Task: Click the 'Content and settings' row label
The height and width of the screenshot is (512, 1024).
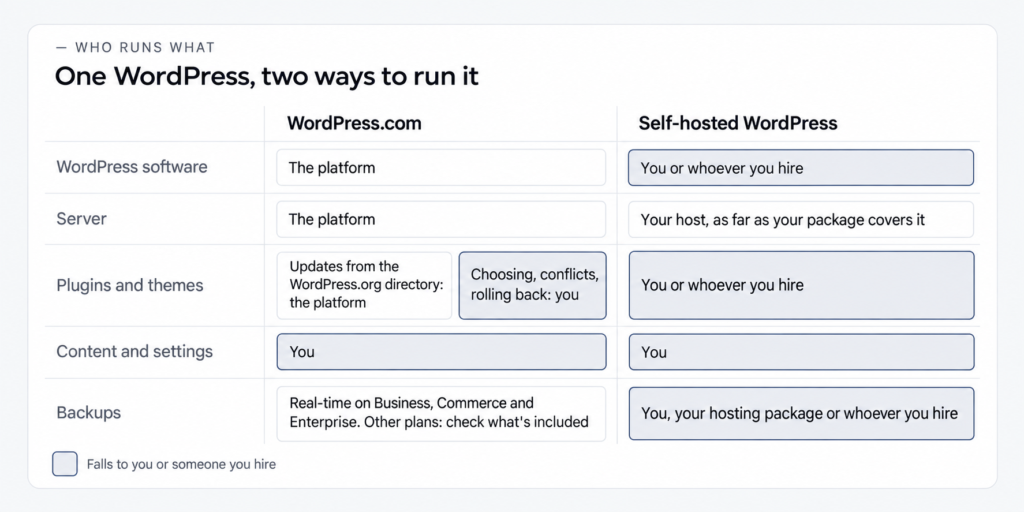Action: [135, 351]
